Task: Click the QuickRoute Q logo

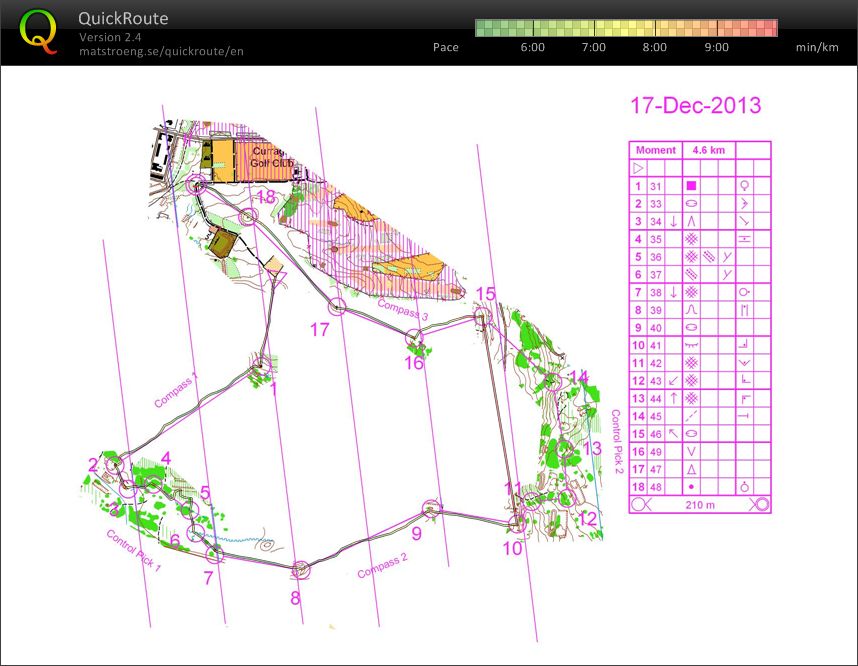Action: click(38, 31)
